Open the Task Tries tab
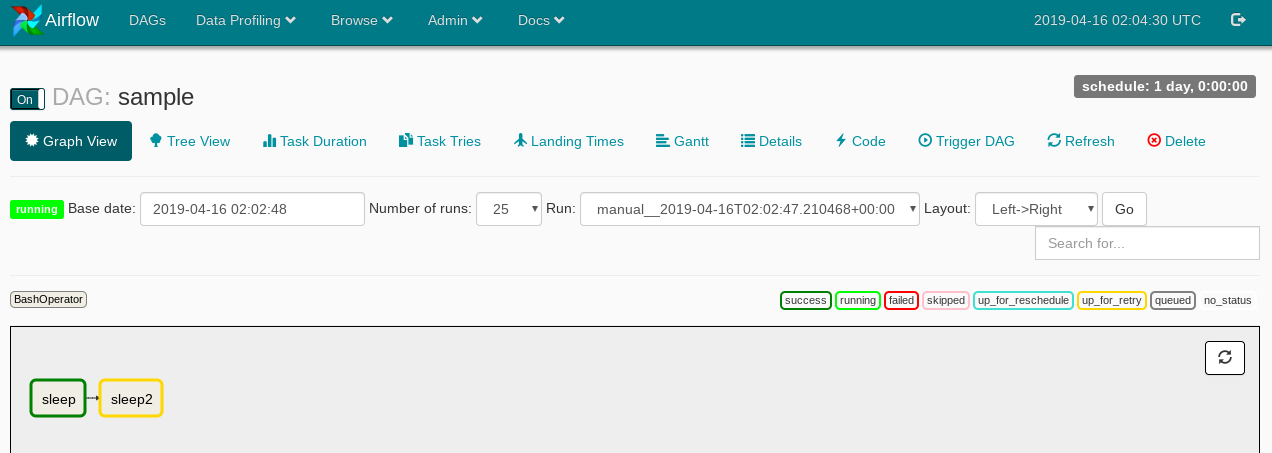The width and height of the screenshot is (1272, 453). [x=440, y=141]
